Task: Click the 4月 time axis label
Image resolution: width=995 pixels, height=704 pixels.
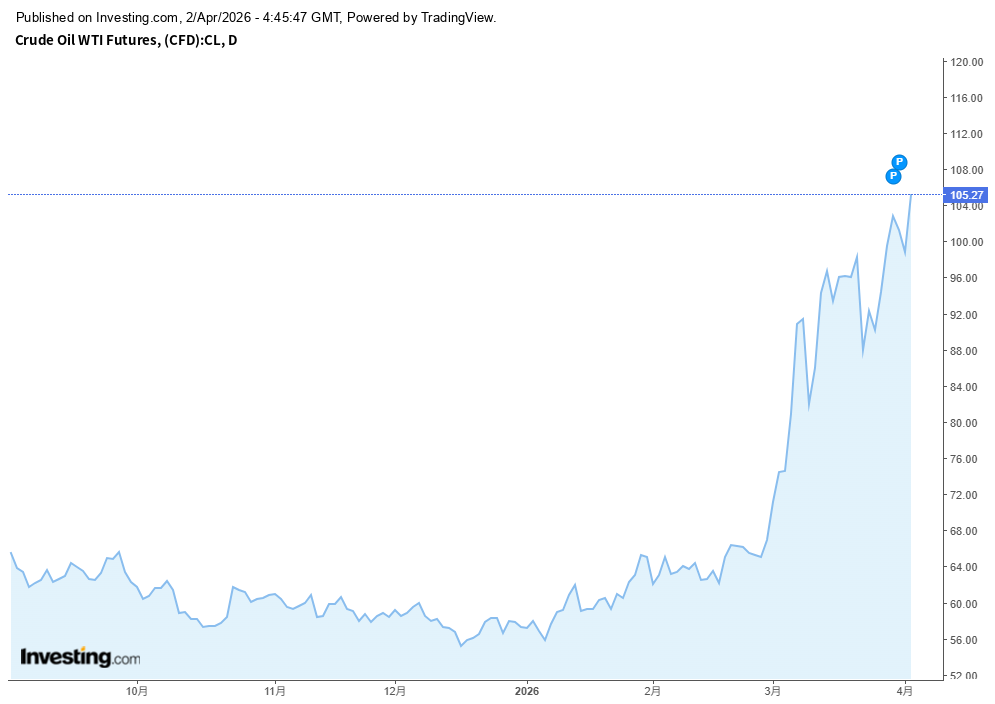Action: click(905, 690)
